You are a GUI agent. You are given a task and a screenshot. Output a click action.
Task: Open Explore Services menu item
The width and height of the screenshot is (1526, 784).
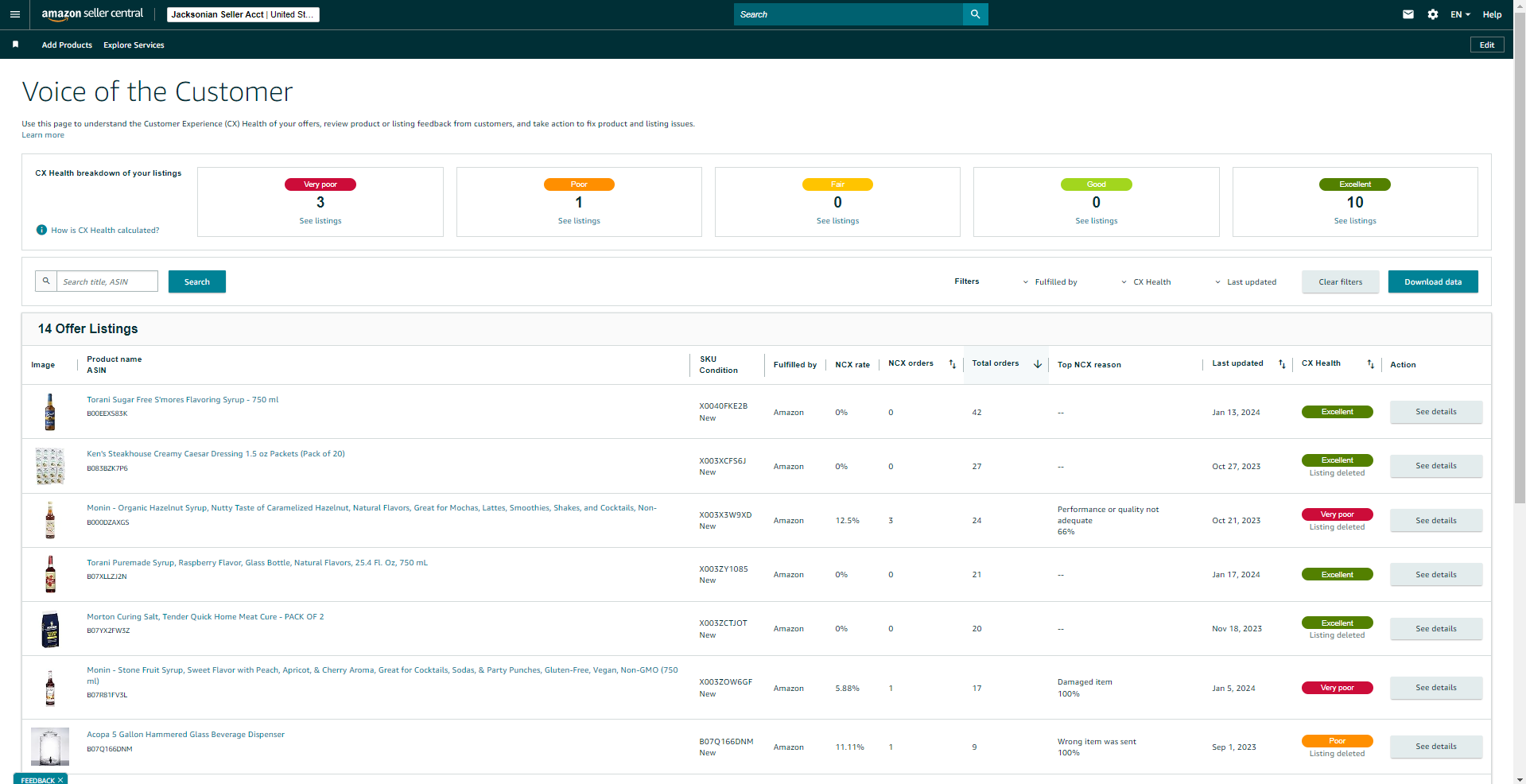(x=134, y=45)
